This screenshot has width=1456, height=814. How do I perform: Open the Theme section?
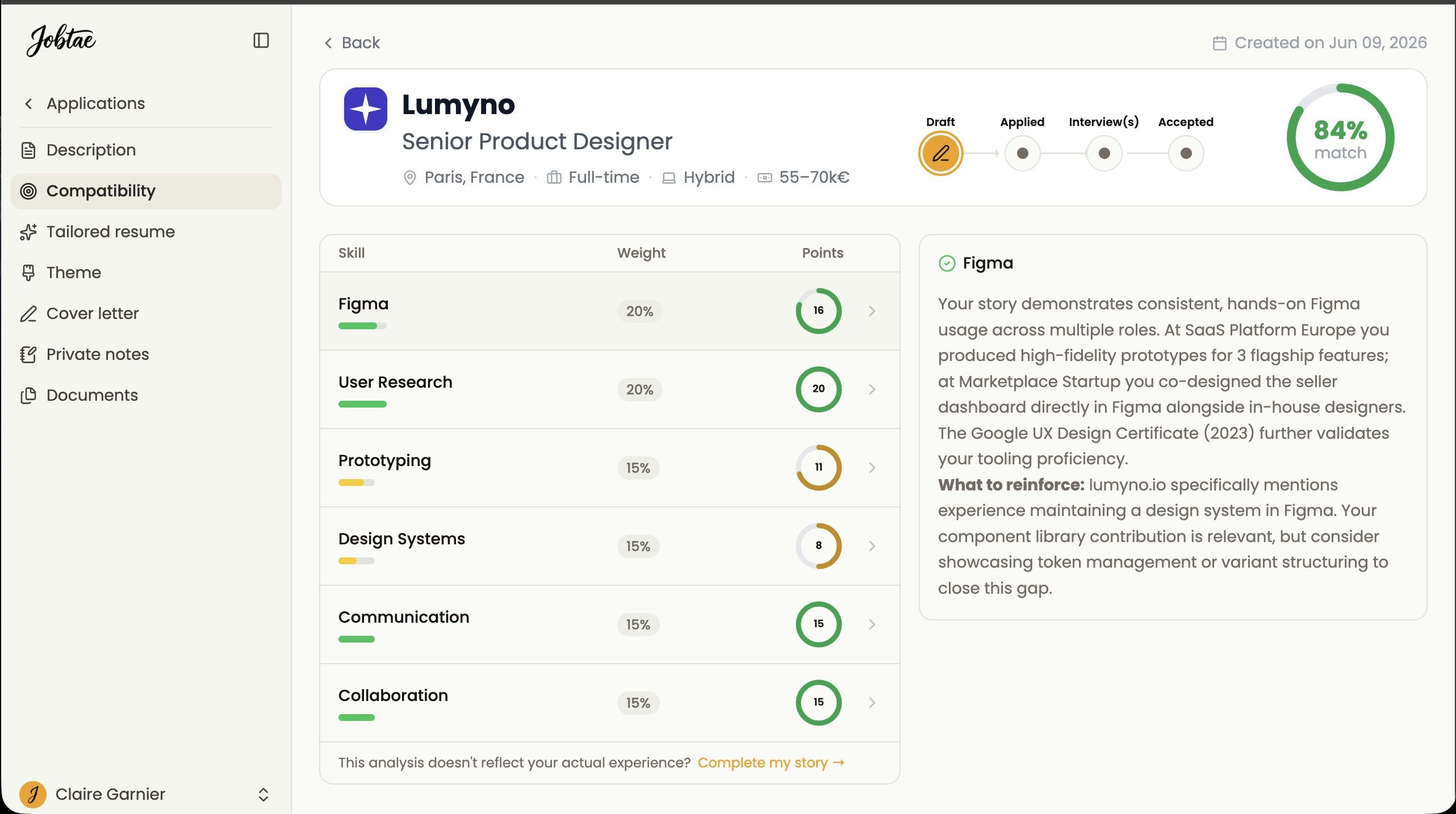146,273
